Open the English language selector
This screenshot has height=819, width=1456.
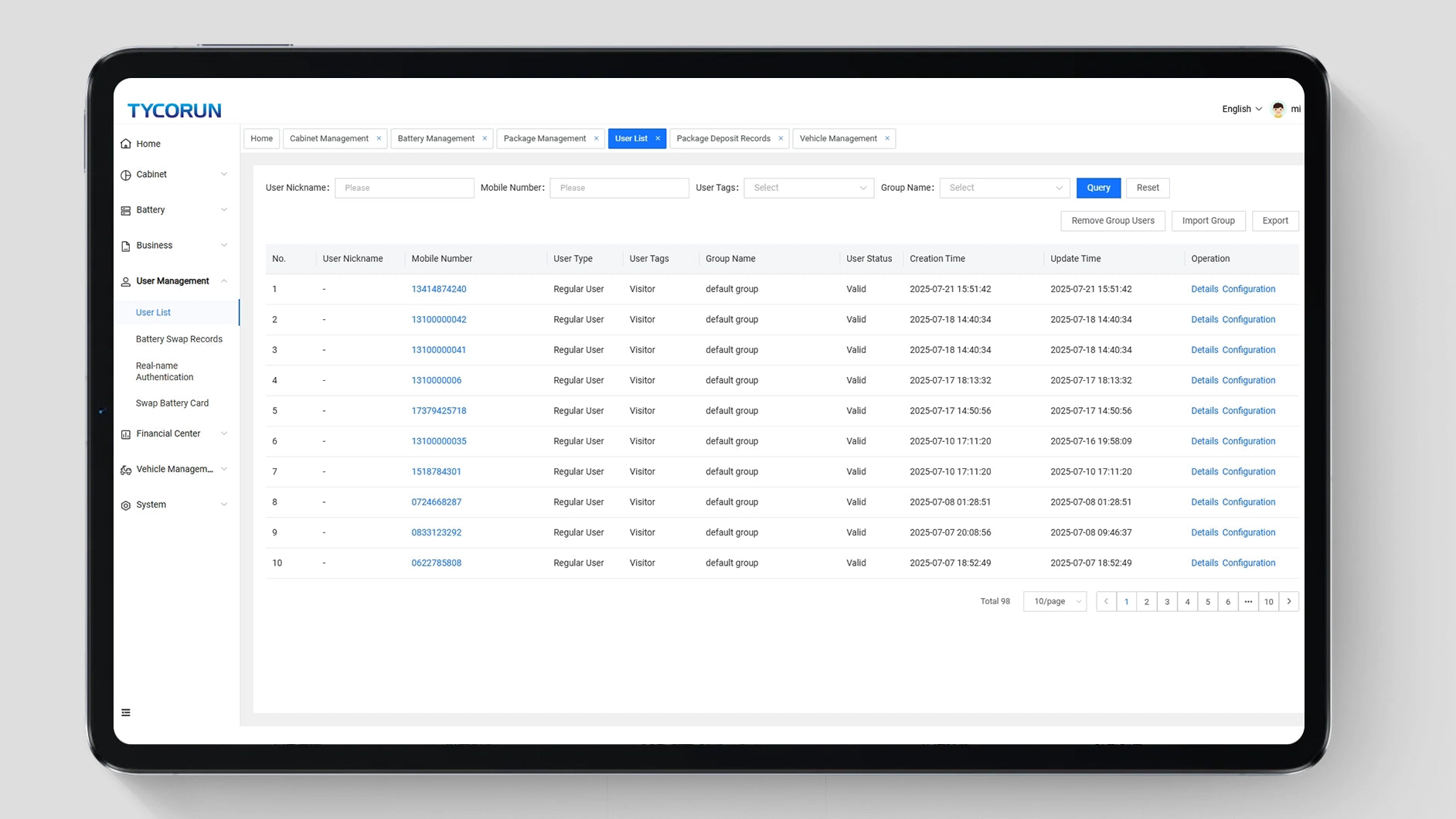[1241, 109]
